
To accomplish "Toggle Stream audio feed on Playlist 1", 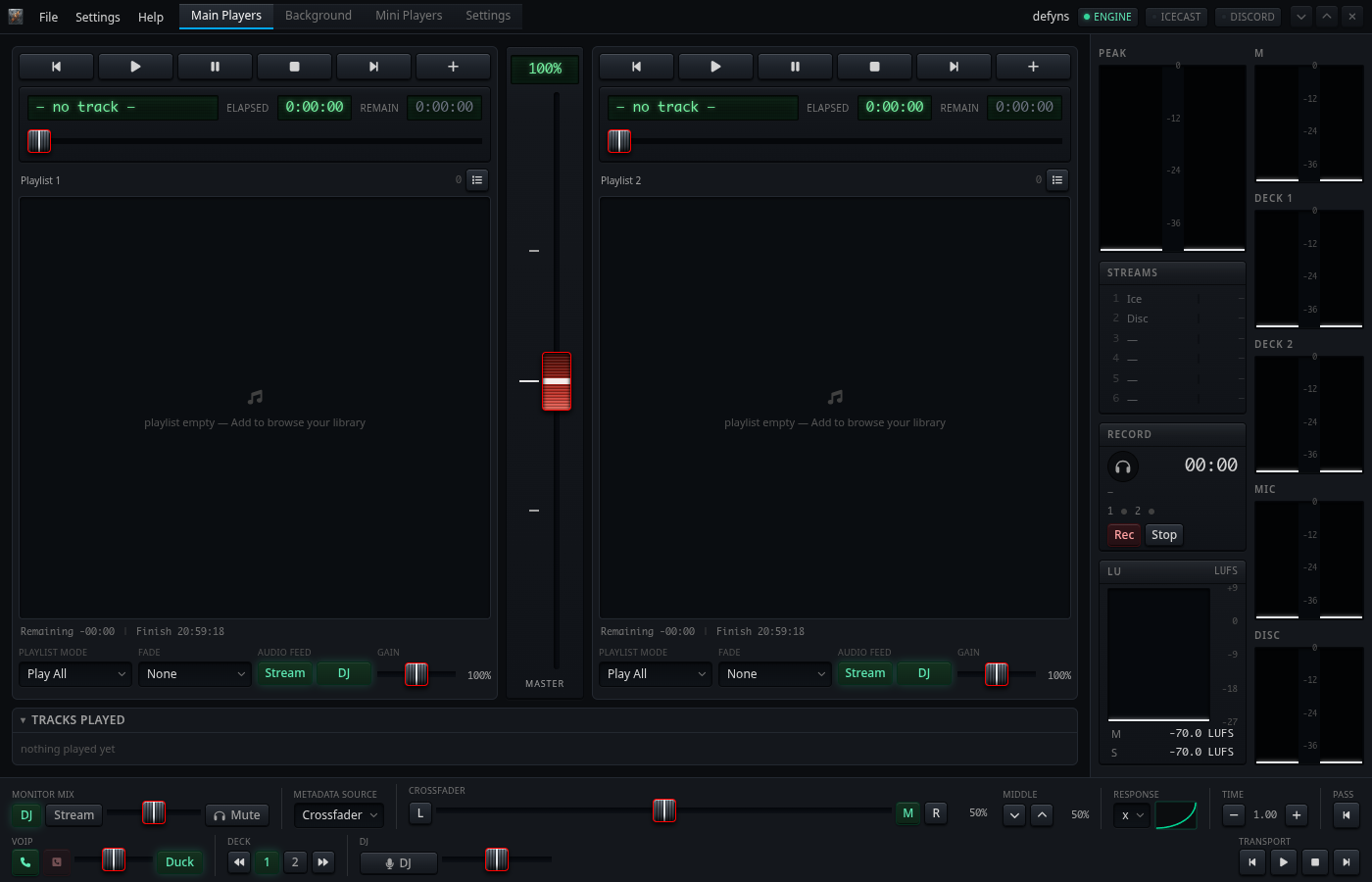I will [285, 673].
